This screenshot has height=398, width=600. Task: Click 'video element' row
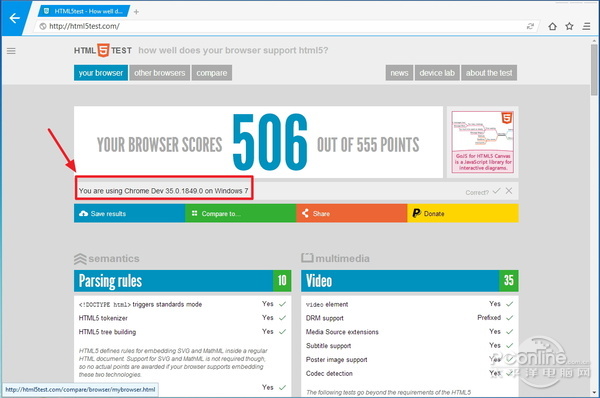coord(409,304)
